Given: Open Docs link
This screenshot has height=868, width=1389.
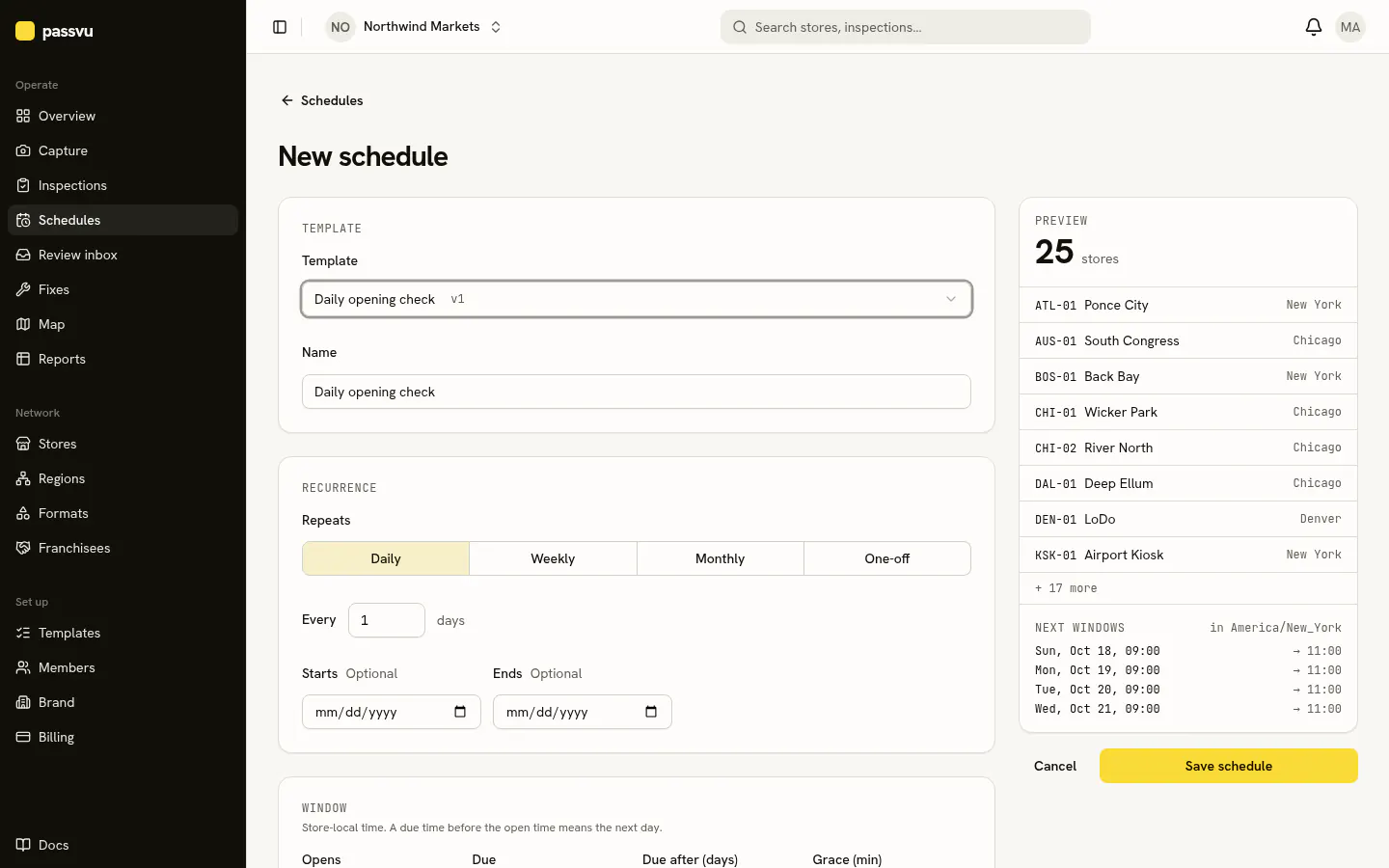Looking at the screenshot, I should (123, 845).
